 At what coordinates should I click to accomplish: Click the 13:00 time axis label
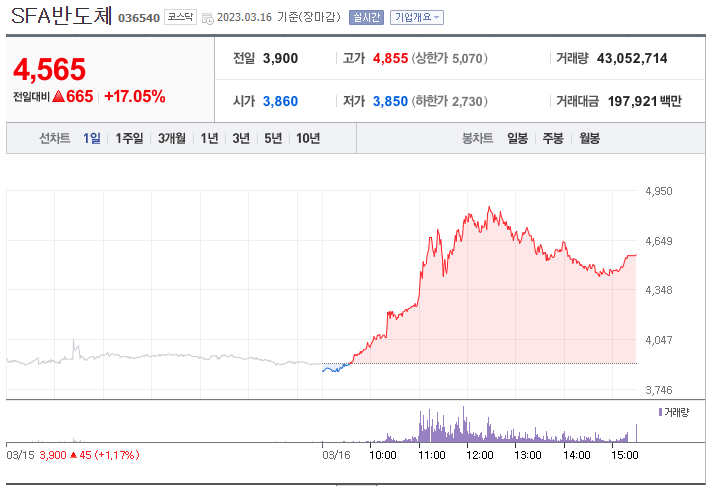[x=528, y=455]
